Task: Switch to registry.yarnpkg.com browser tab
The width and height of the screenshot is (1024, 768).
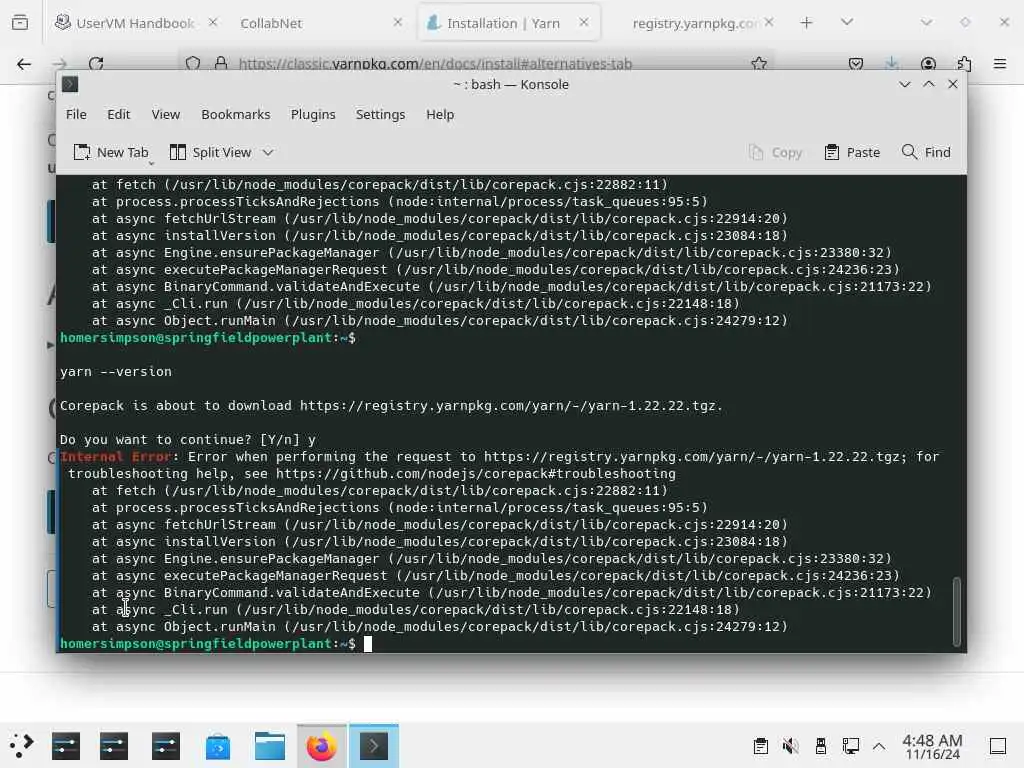Action: click(x=694, y=23)
